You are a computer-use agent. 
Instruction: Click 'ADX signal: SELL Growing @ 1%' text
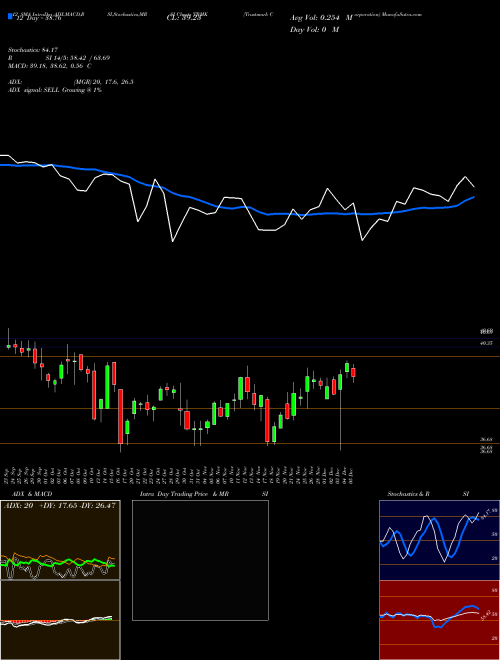(55, 90)
